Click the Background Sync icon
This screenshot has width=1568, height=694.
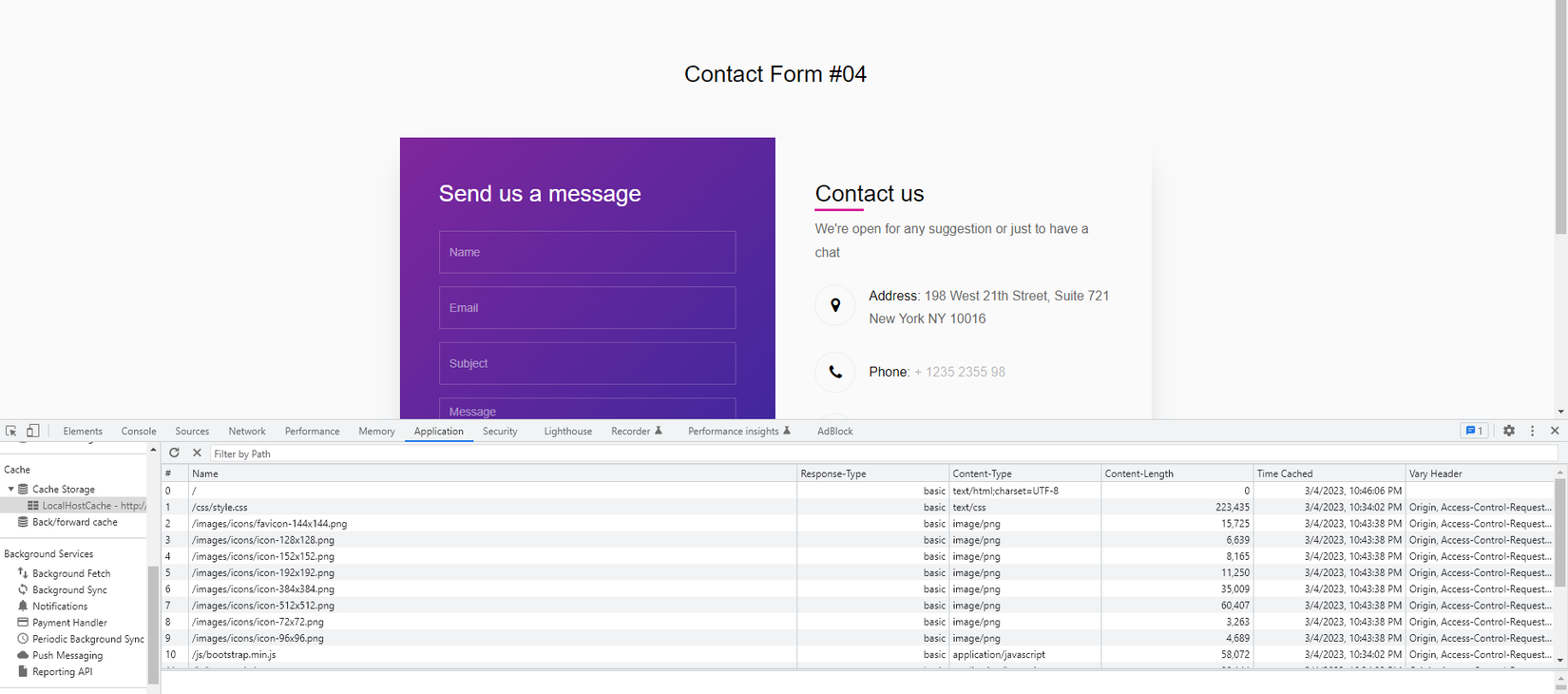click(23, 589)
